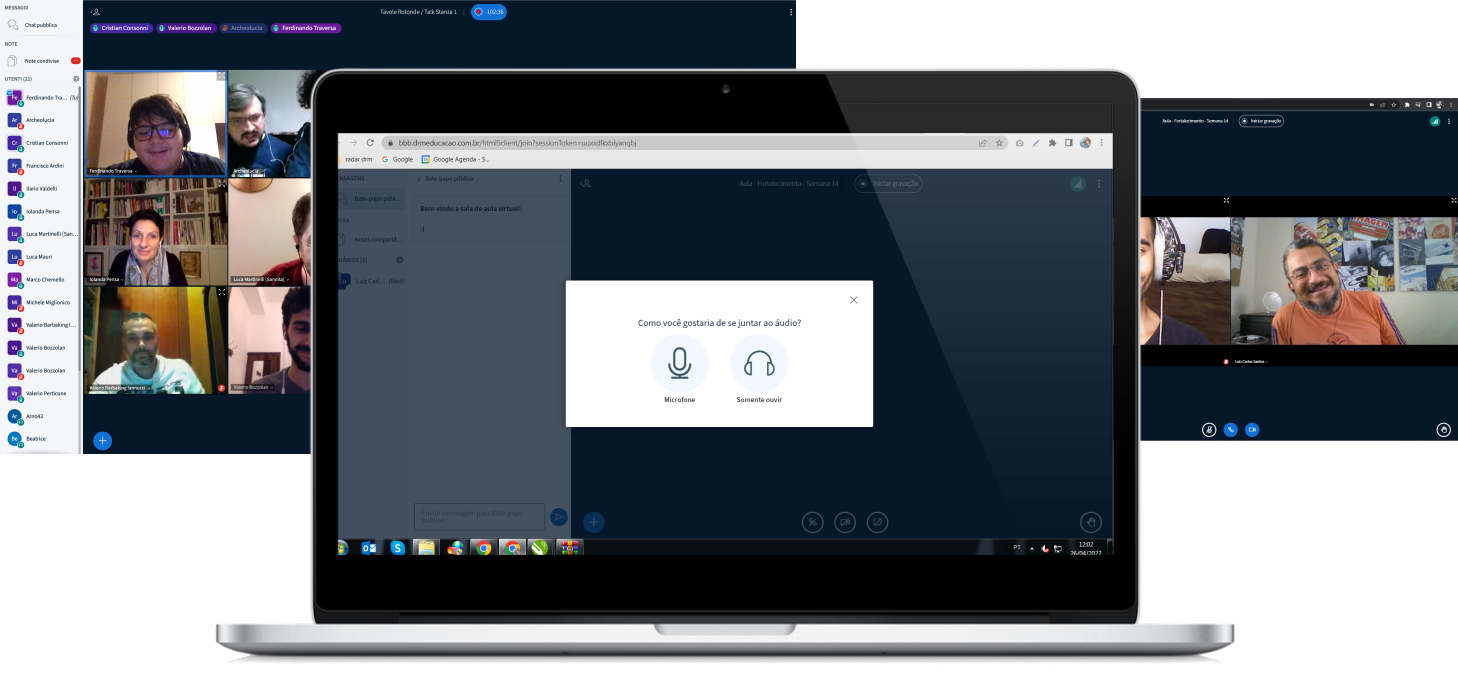Click Iniciar gravação in the right window
Viewport: 1458px width, 687px height.
1261,121
